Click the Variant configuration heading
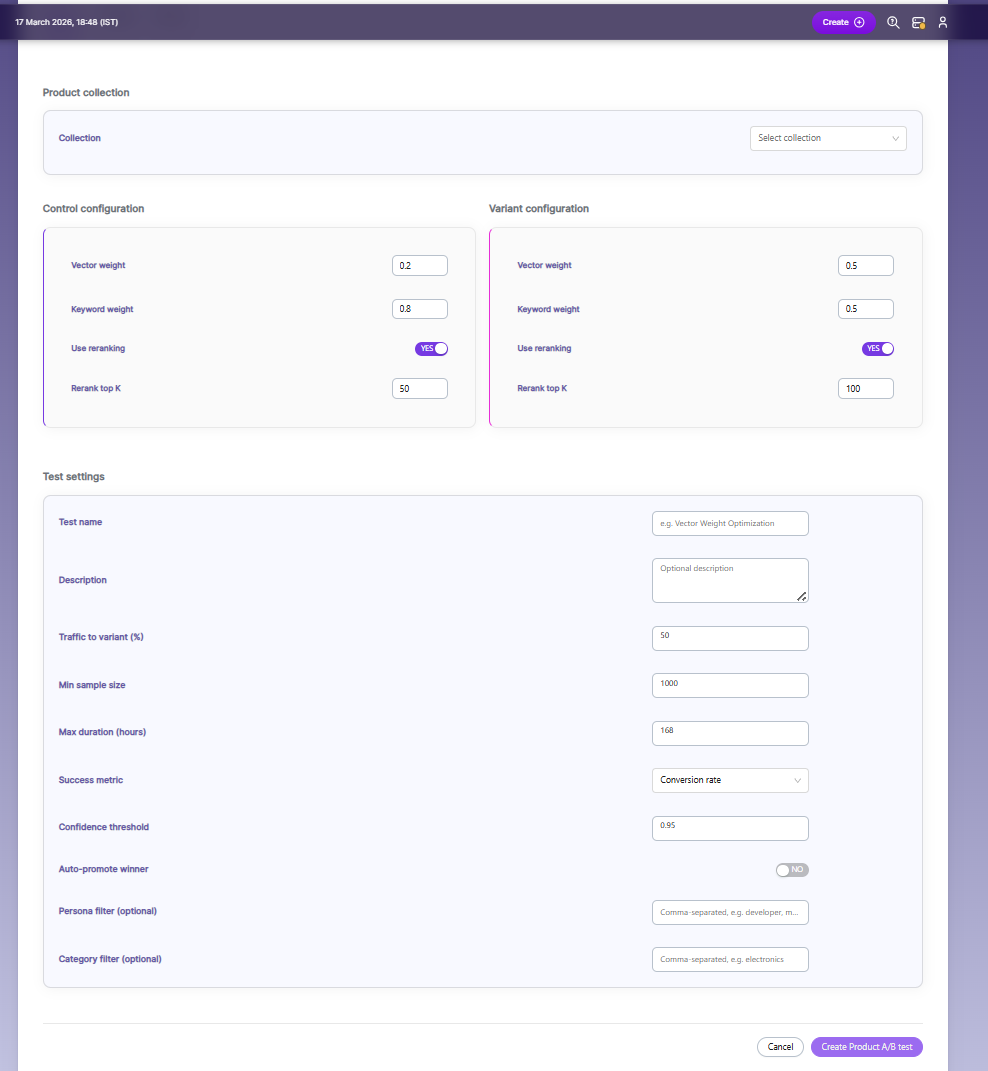The width and height of the screenshot is (988, 1071). [538, 208]
